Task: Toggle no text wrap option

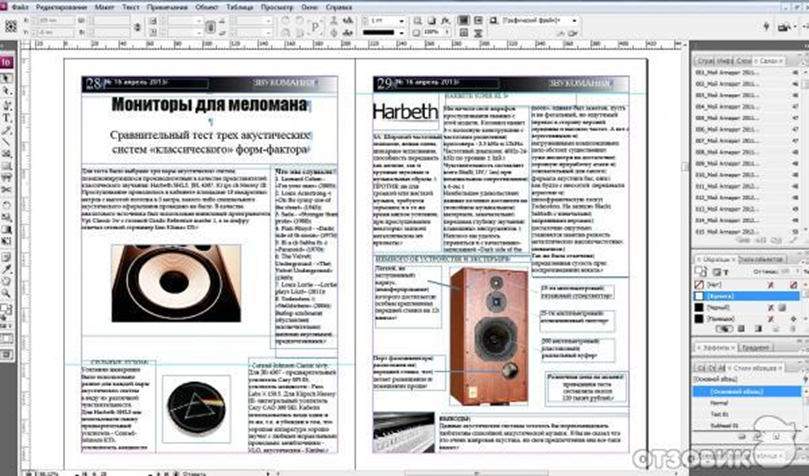Action: [464, 21]
